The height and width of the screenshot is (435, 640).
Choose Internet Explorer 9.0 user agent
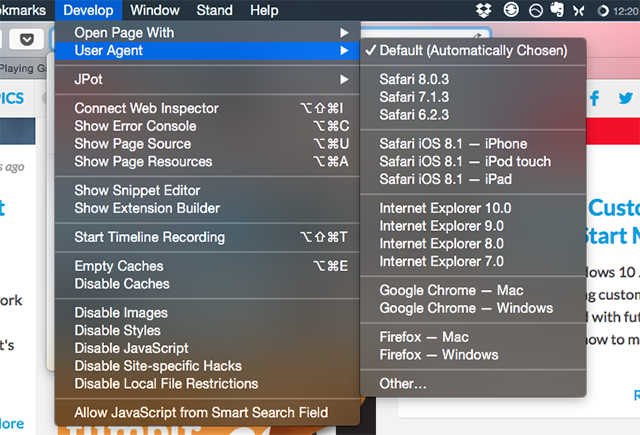pos(473,226)
